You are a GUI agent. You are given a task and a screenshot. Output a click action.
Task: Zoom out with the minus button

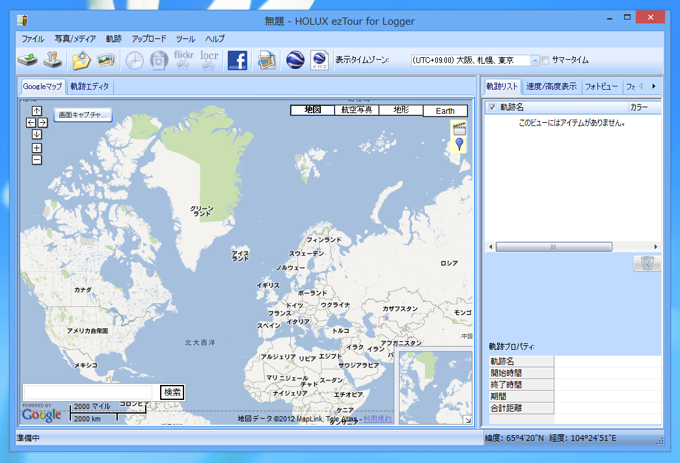(37, 160)
